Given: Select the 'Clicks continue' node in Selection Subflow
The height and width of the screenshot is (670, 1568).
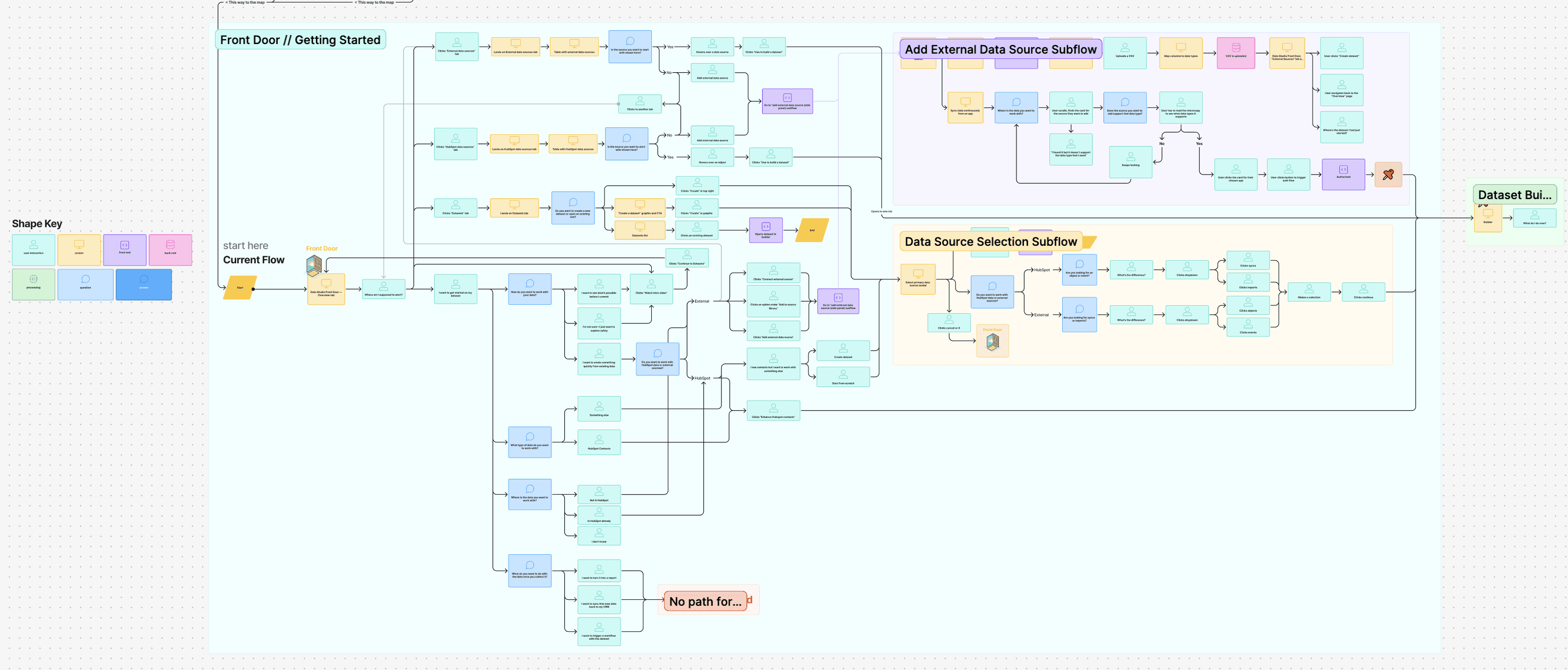Looking at the screenshot, I should (x=1363, y=292).
